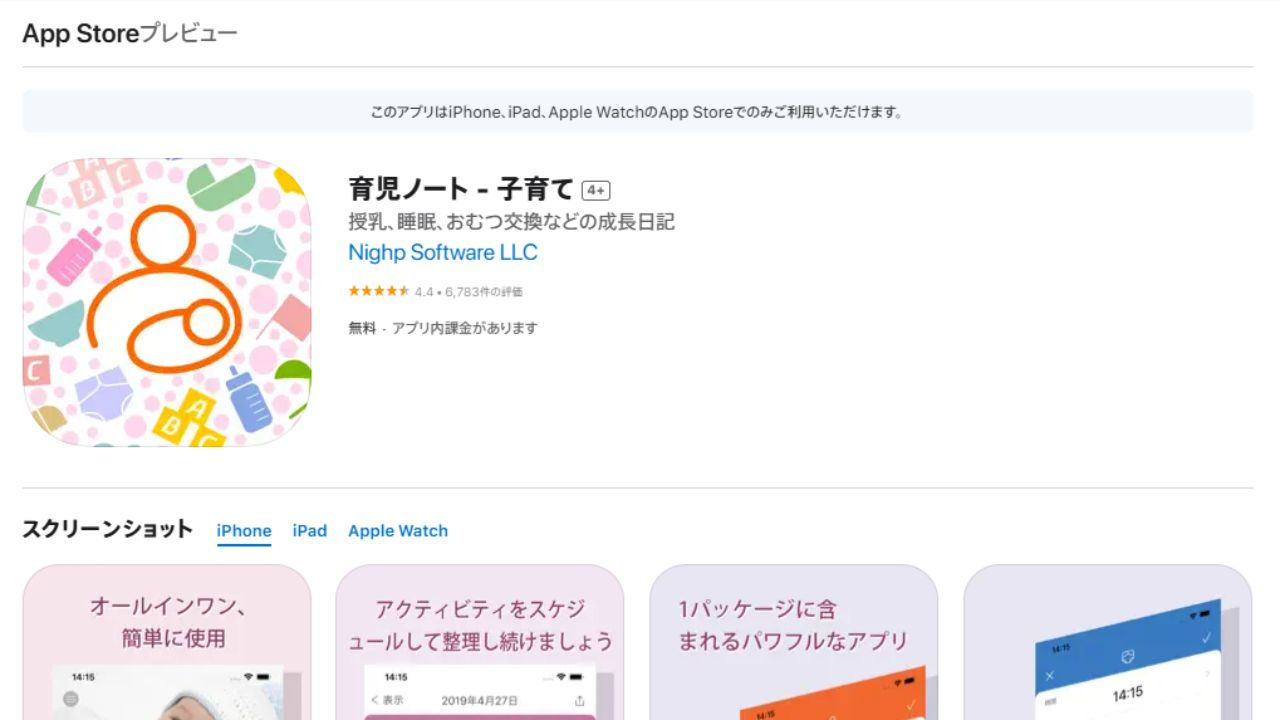This screenshot has height=720, width=1280.
Task: Click the 4.4 • 6,783件の評価 rating text
Action: pyautogui.click(x=468, y=292)
